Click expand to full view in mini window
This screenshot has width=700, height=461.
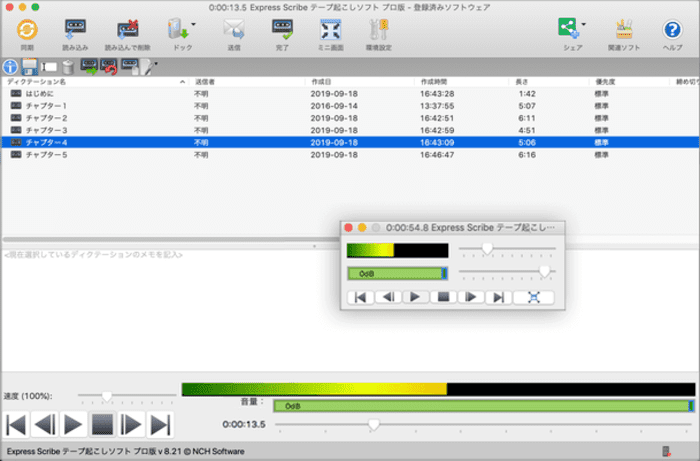point(533,297)
